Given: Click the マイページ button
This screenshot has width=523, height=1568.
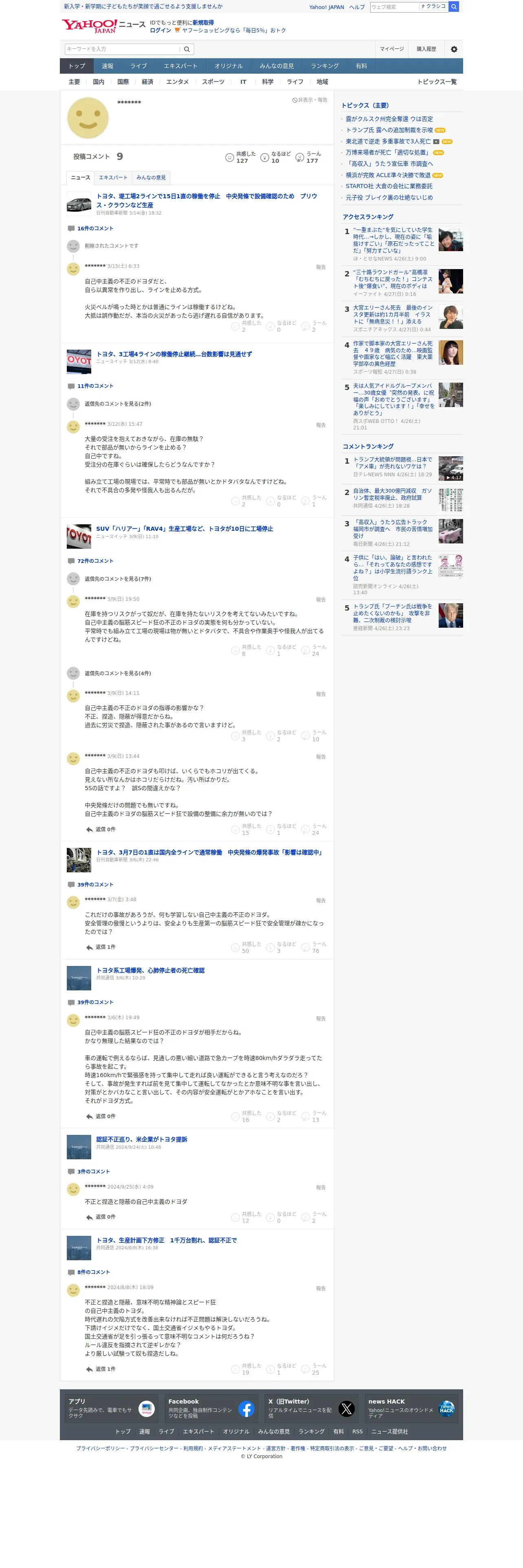Looking at the screenshot, I should pyautogui.click(x=391, y=49).
